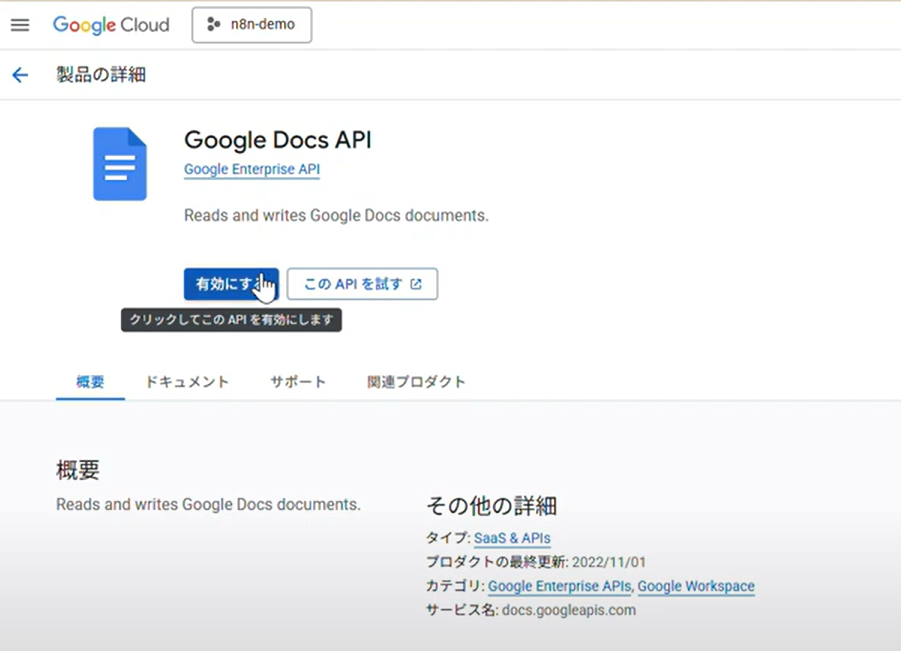The image size is (901, 651).
Task: Switch to the 概要 tab
Action: (x=90, y=382)
